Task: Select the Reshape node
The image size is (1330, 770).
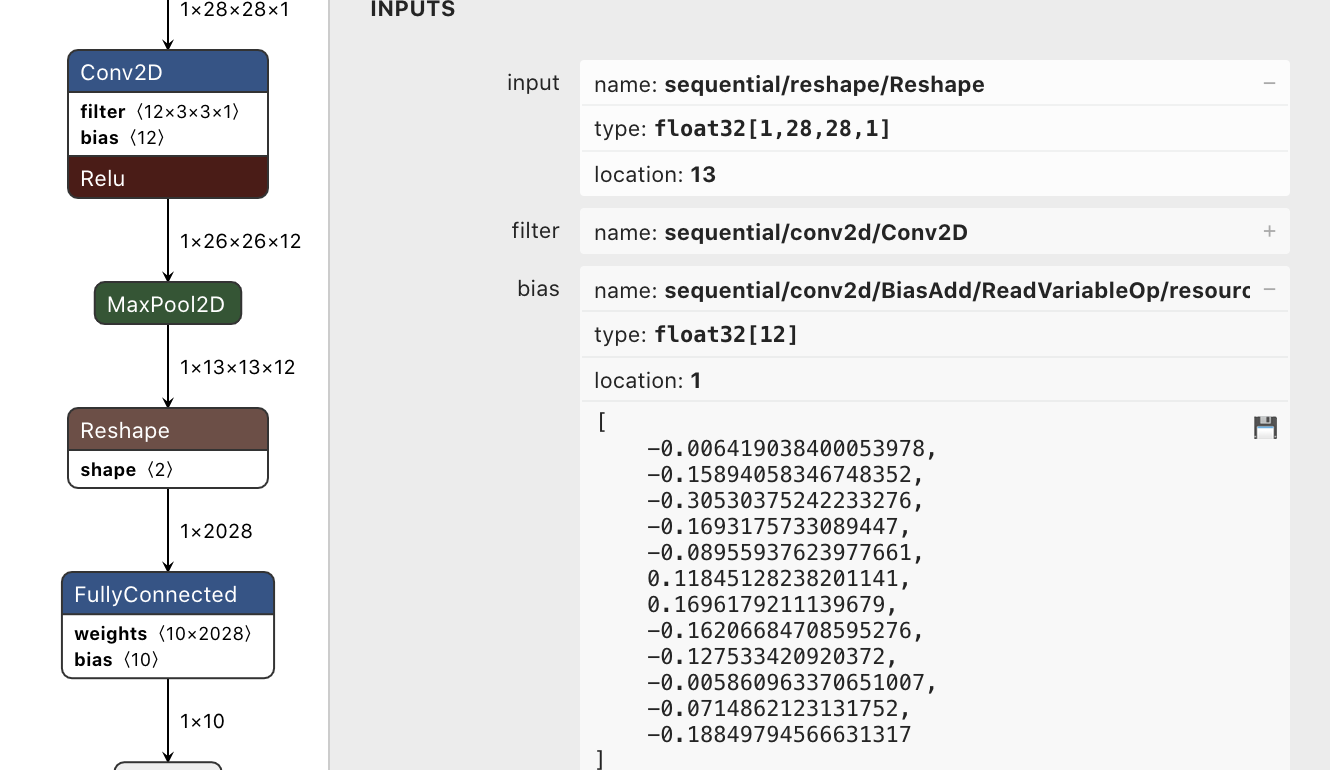Action: (167, 430)
